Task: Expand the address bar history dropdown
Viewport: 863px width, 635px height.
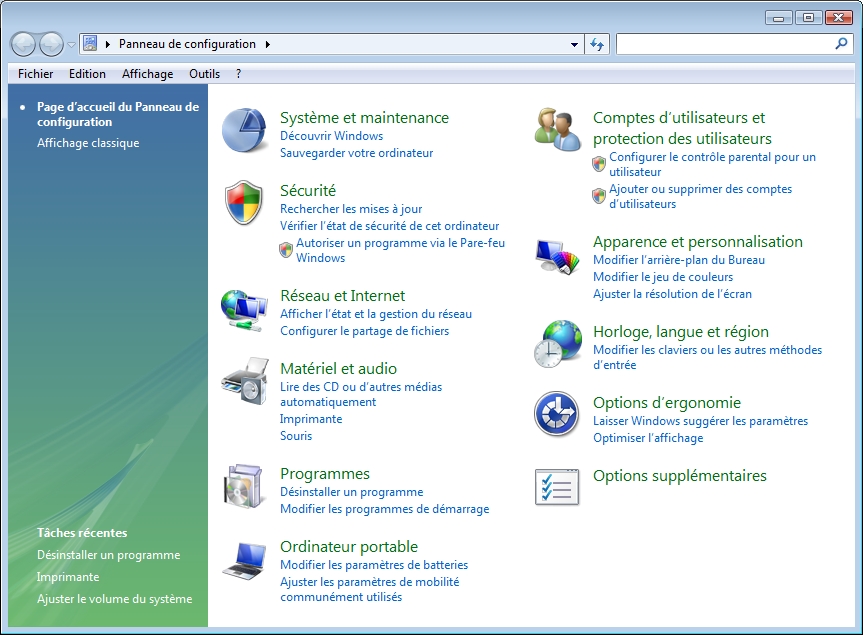Action: (574, 45)
